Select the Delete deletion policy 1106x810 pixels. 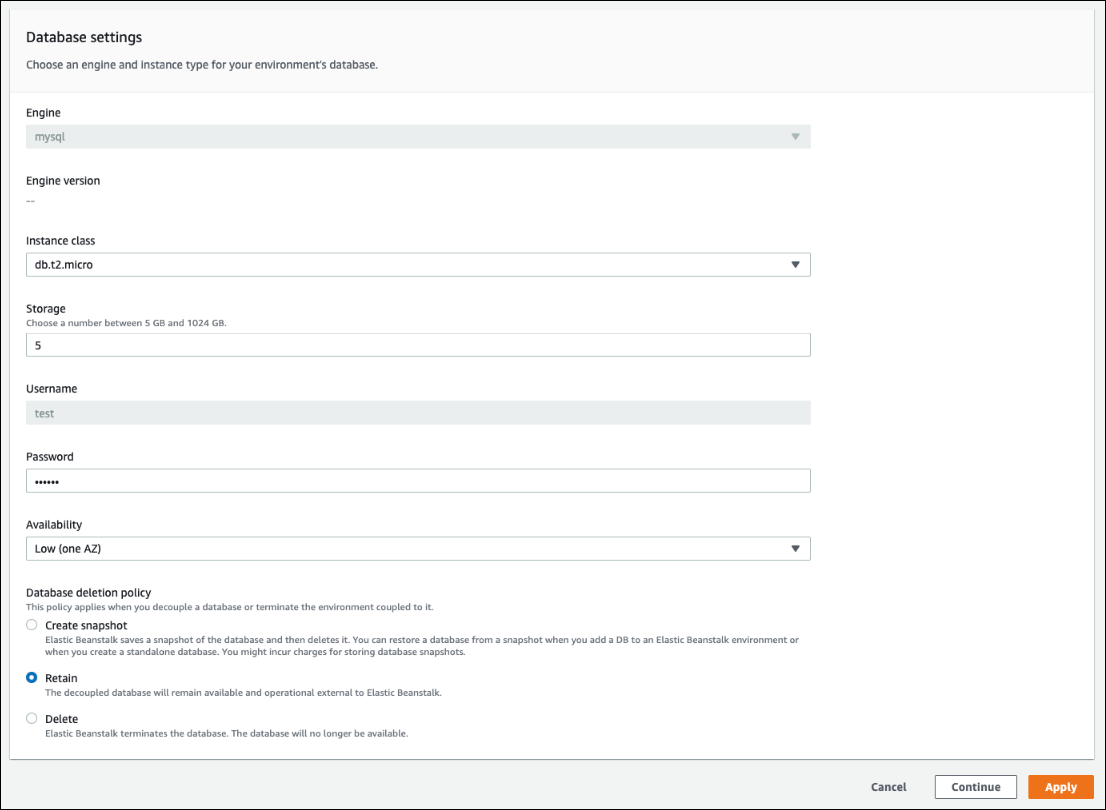[31, 718]
